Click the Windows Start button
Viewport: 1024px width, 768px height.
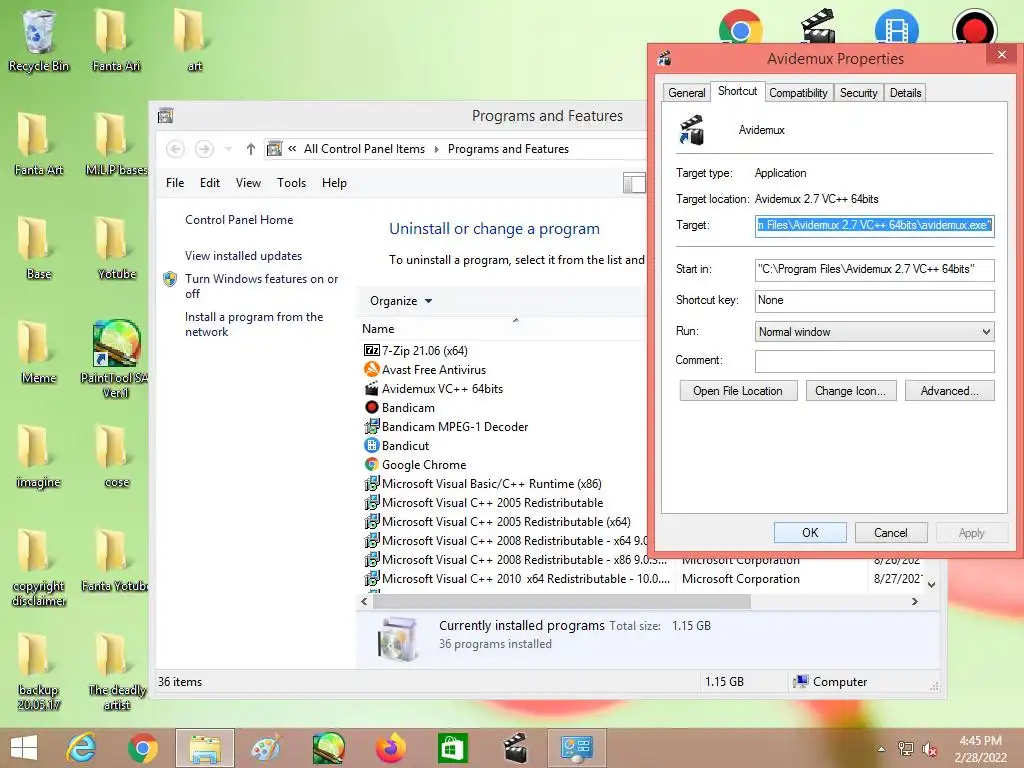24,748
